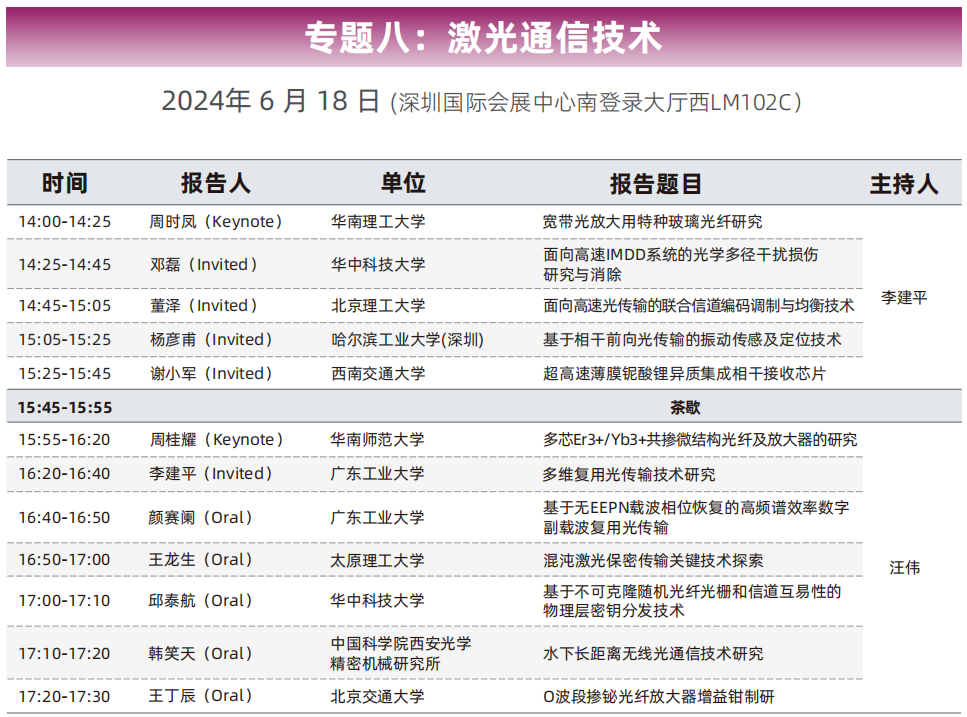Click 北京理工大学 affiliation
967x717 pixels.
click(378, 306)
